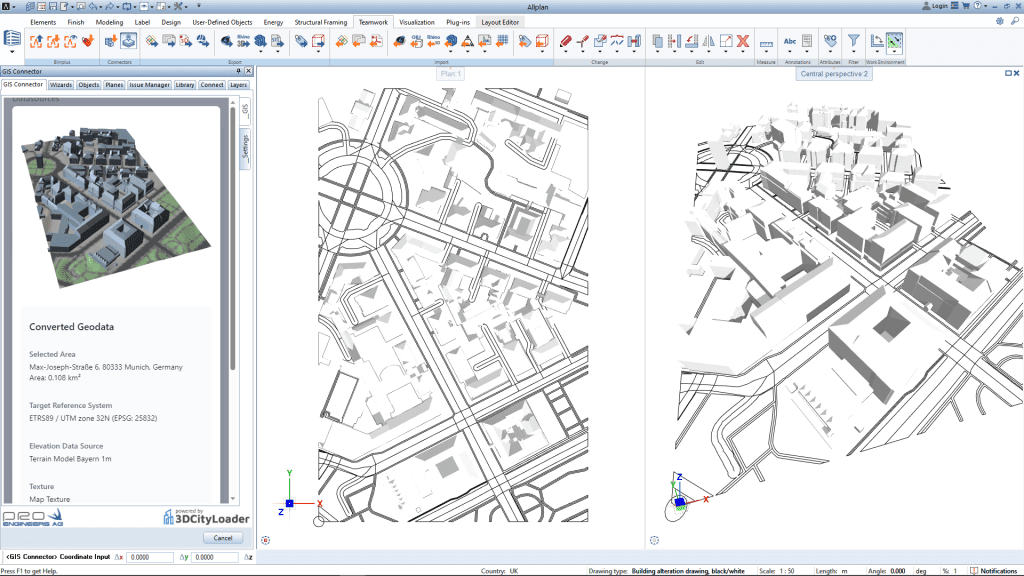Select the Measure tool
Image resolution: width=1024 pixels, height=576 pixels.
(767, 42)
